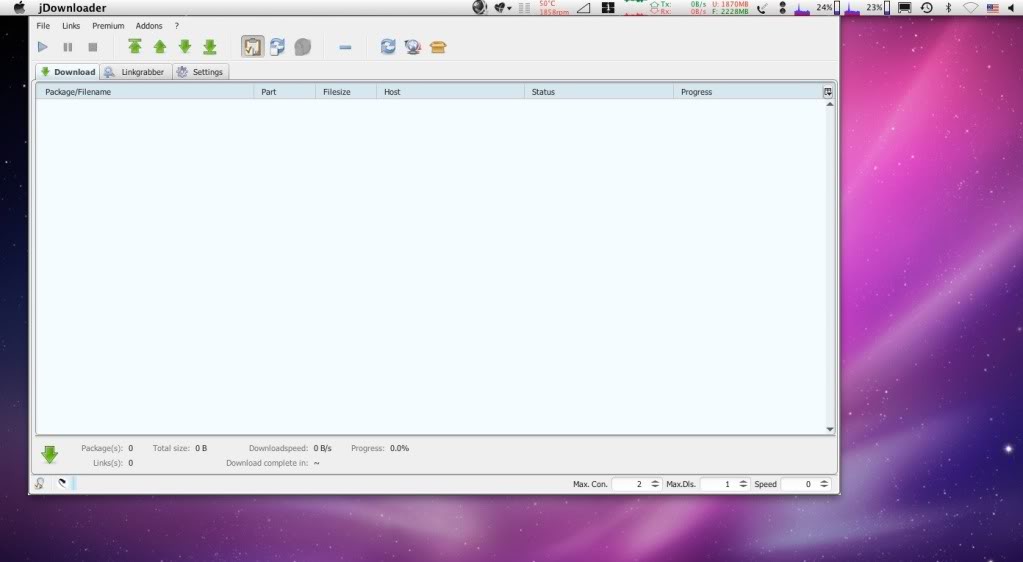Click the phone handset menu bar icon
Viewport: 1023px width, 562px height.
pyautogui.click(x=762, y=8)
